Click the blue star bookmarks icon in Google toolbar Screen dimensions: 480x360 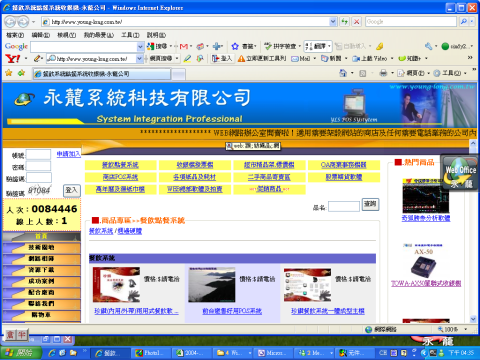[x=235, y=46]
